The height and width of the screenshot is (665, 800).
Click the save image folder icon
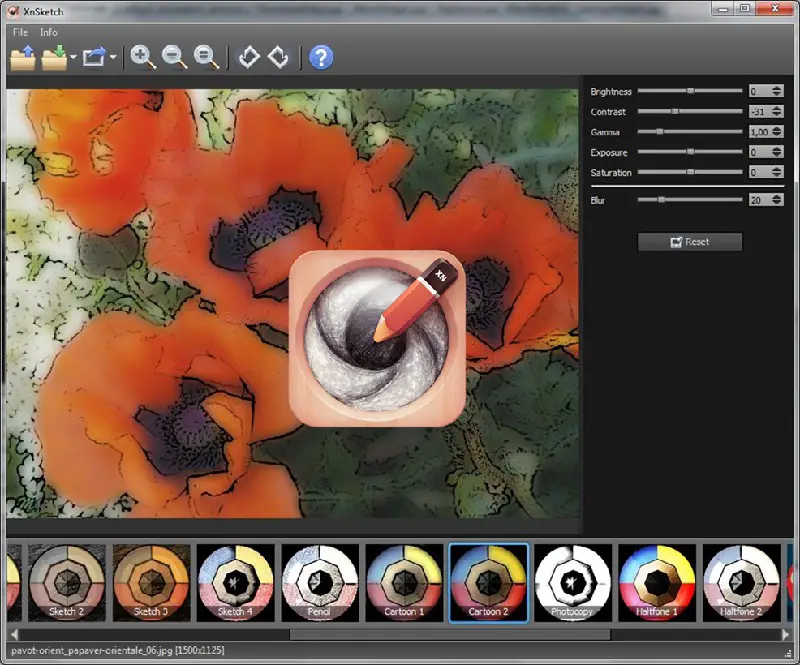click(x=54, y=57)
